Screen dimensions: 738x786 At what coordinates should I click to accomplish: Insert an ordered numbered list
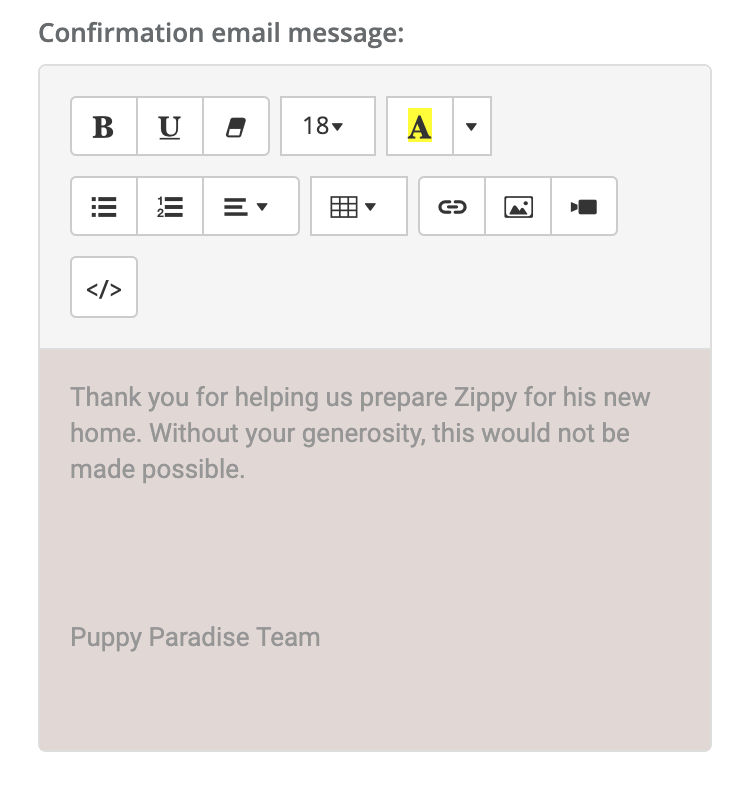click(x=170, y=206)
